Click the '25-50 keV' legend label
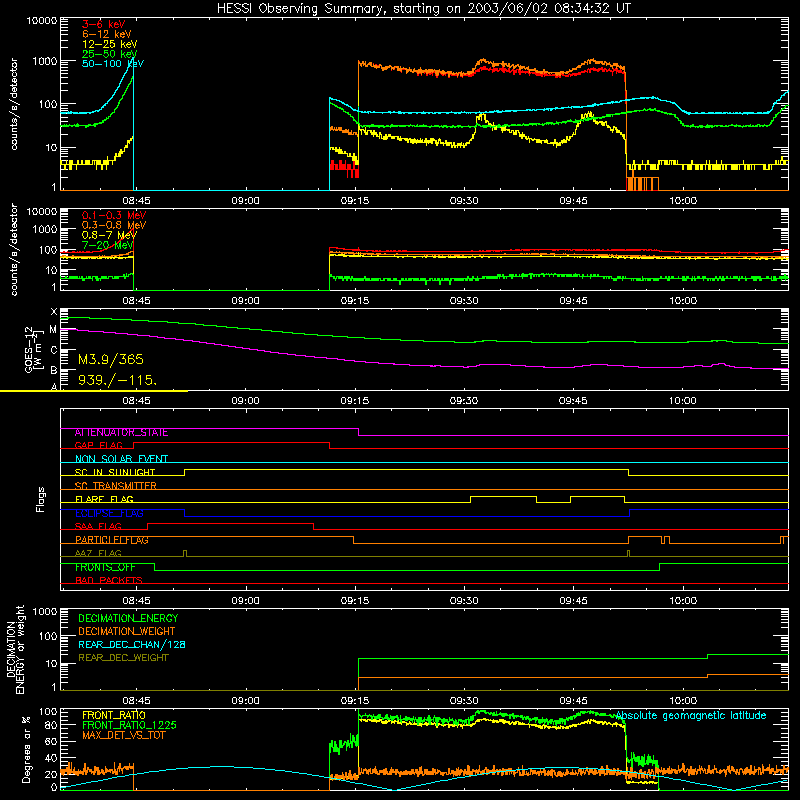 109,54
